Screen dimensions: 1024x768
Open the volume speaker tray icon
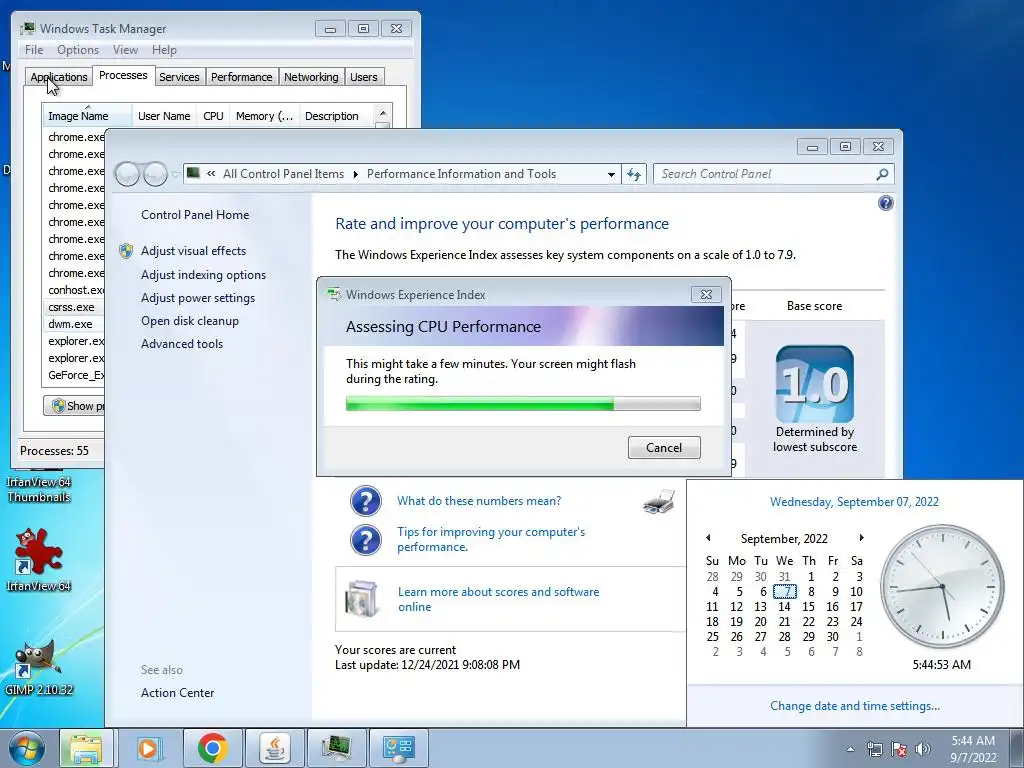coord(923,749)
